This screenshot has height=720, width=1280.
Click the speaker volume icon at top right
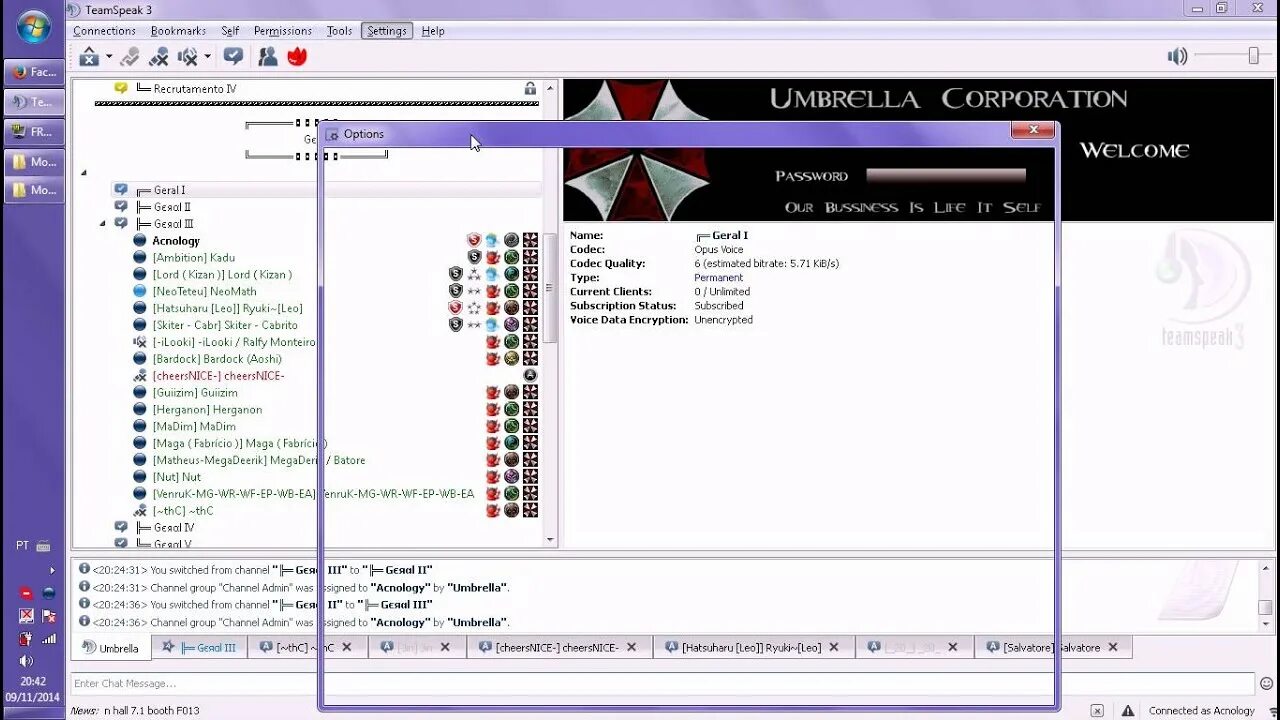click(1178, 57)
